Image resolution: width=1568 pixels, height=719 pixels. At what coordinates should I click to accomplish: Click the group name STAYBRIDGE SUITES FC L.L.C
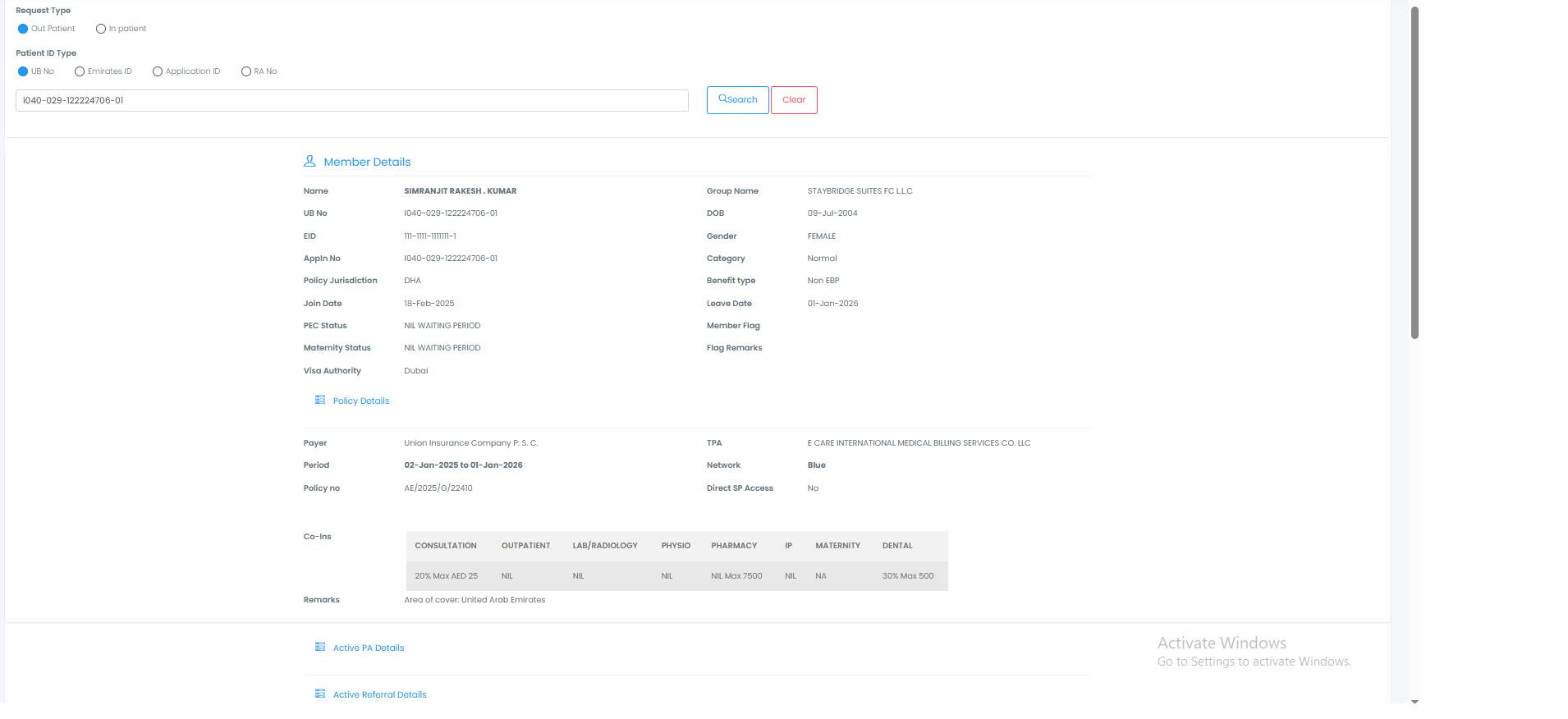[860, 191]
